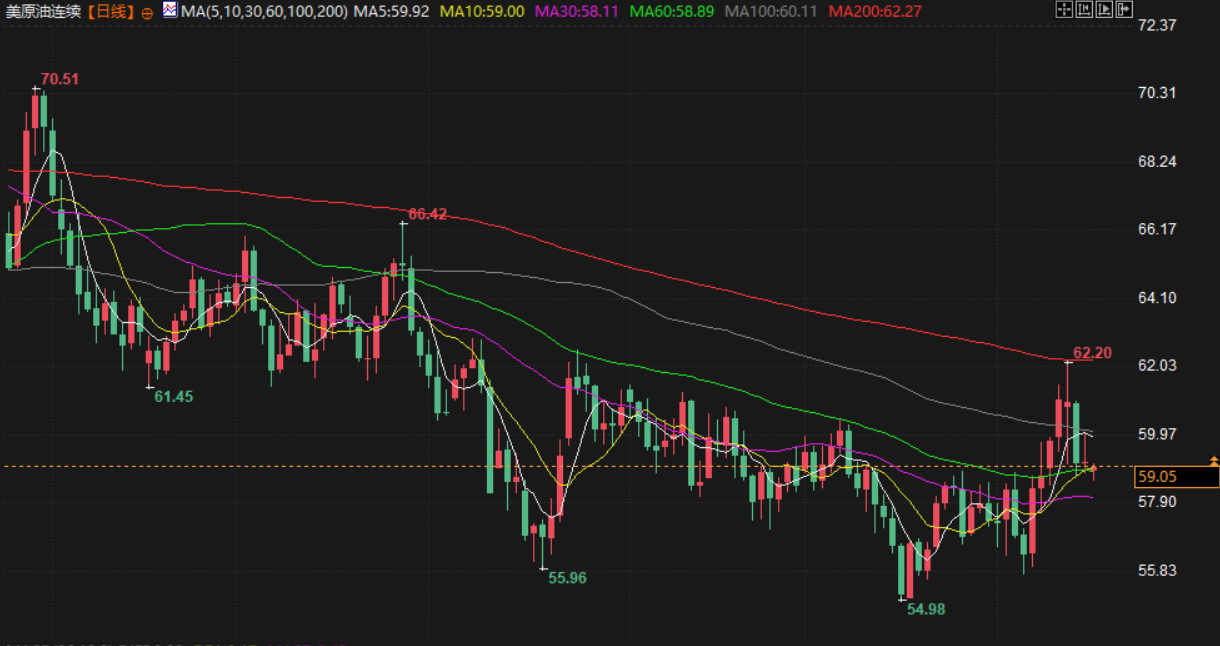Click the orange circled-plus icon beside 日线

[147, 13]
